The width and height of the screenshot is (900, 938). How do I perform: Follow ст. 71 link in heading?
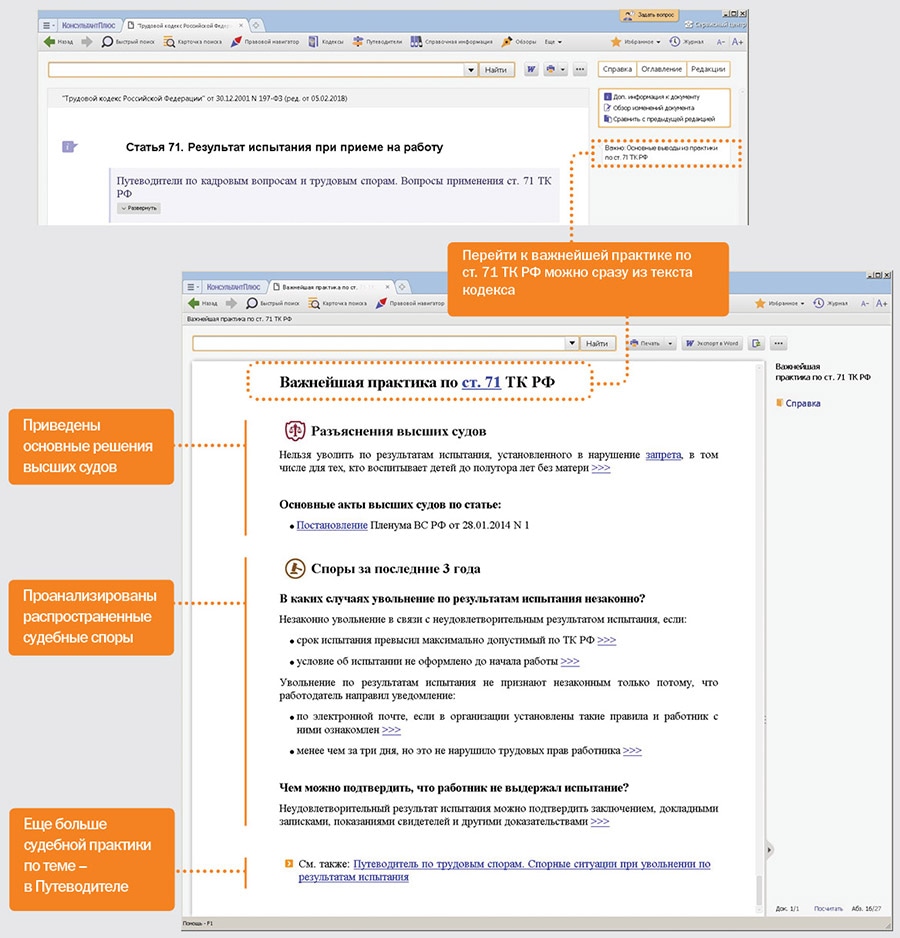(481, 382)
